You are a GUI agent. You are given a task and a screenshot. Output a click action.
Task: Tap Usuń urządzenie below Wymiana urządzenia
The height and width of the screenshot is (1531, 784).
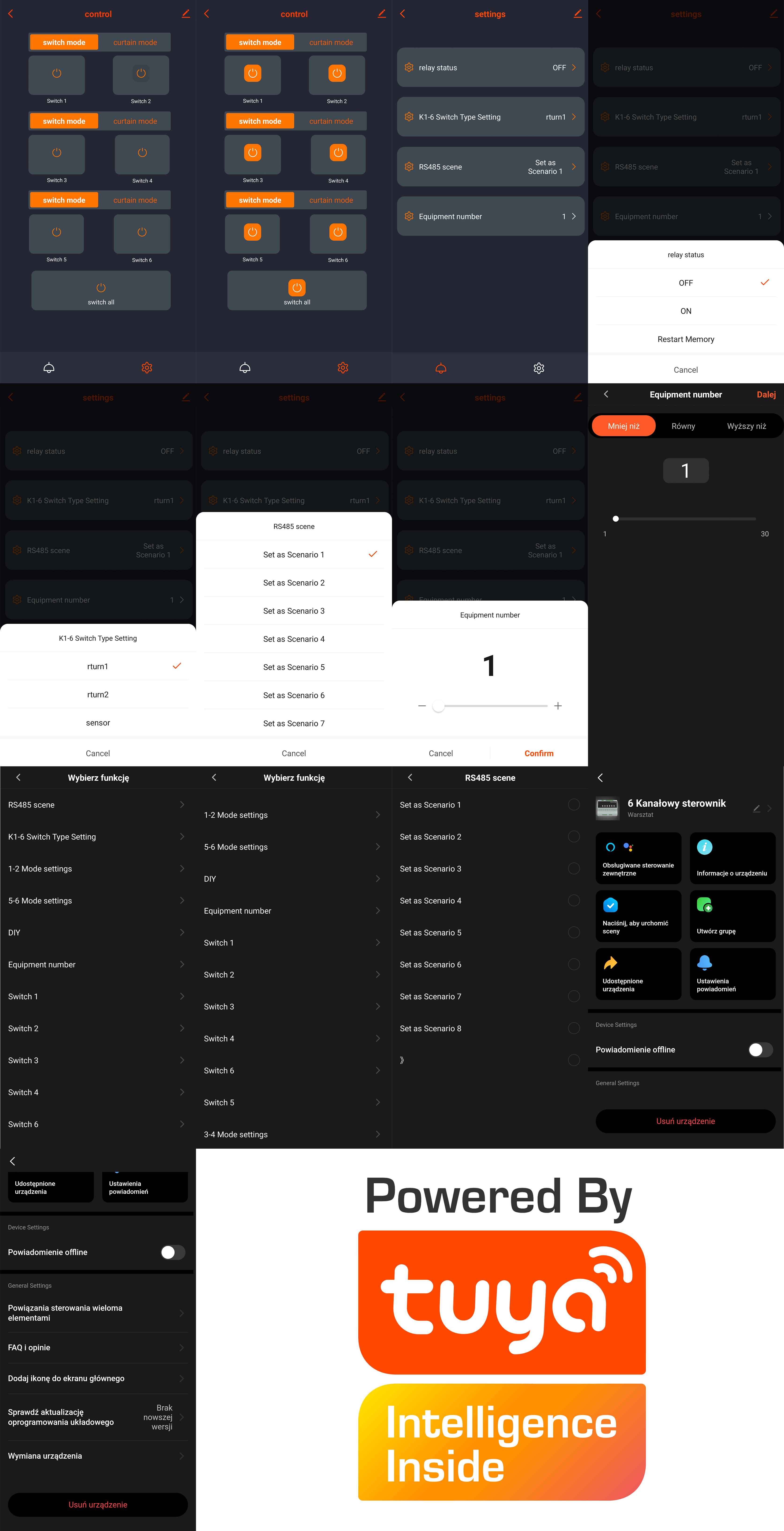point(98,1505)
